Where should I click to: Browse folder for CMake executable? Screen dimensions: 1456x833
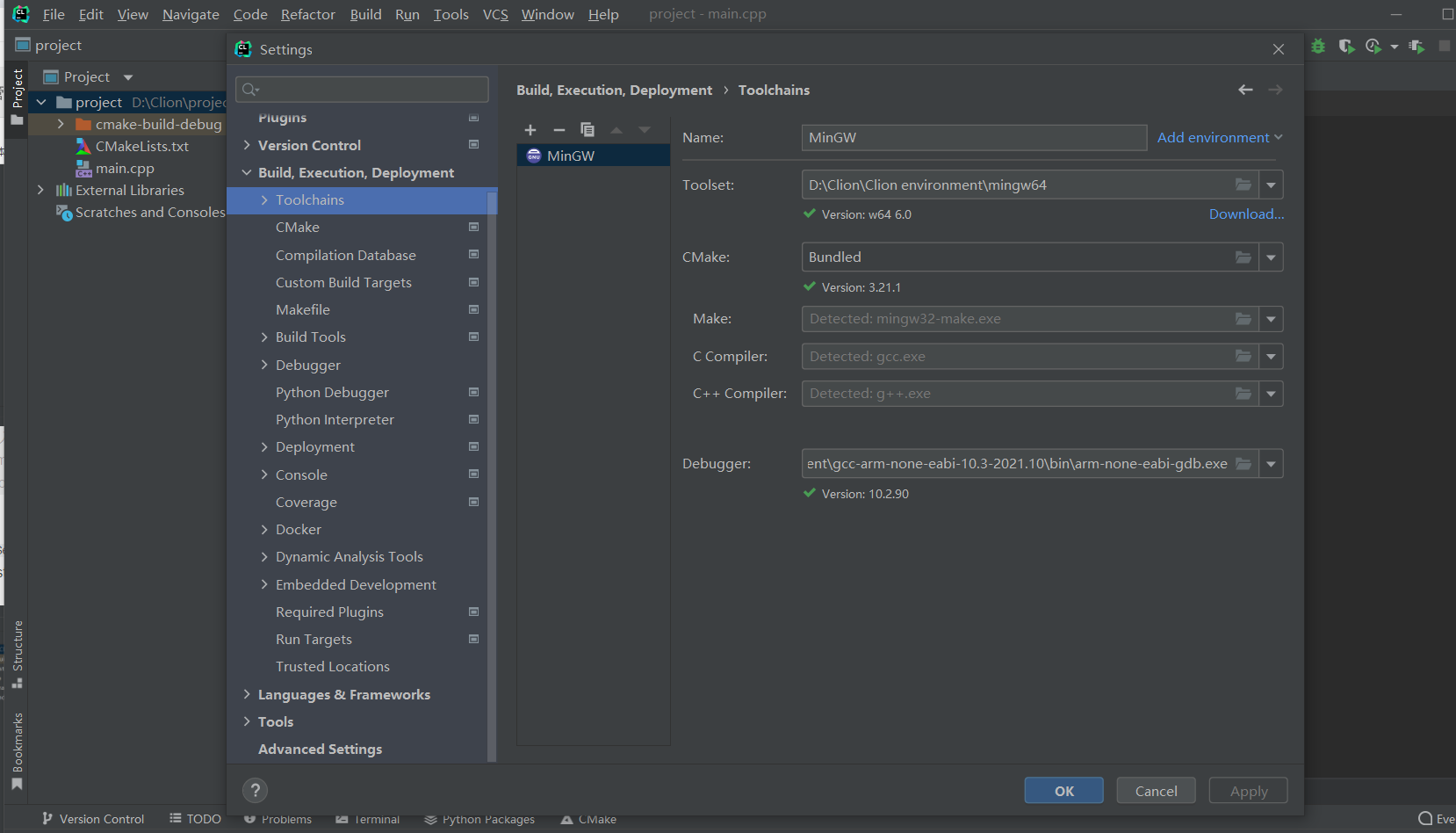point(1243,257)
